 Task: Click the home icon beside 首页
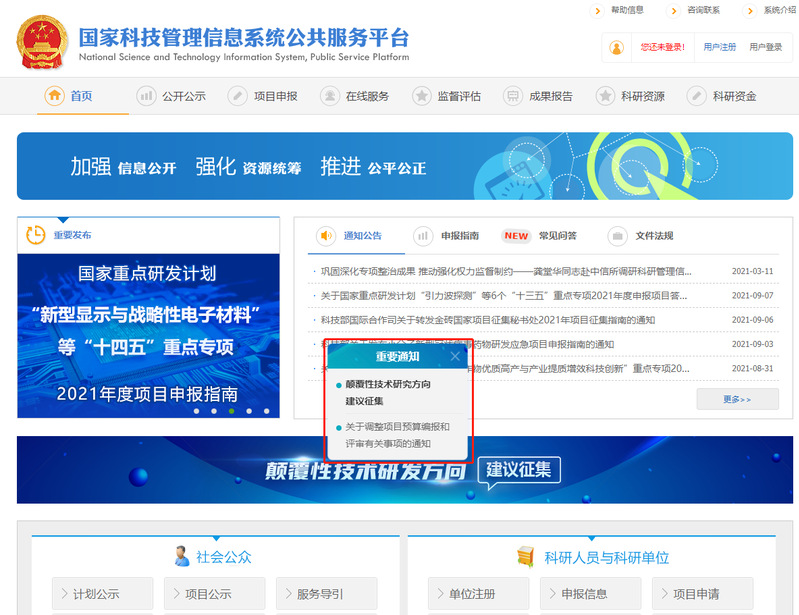point(54,96)
